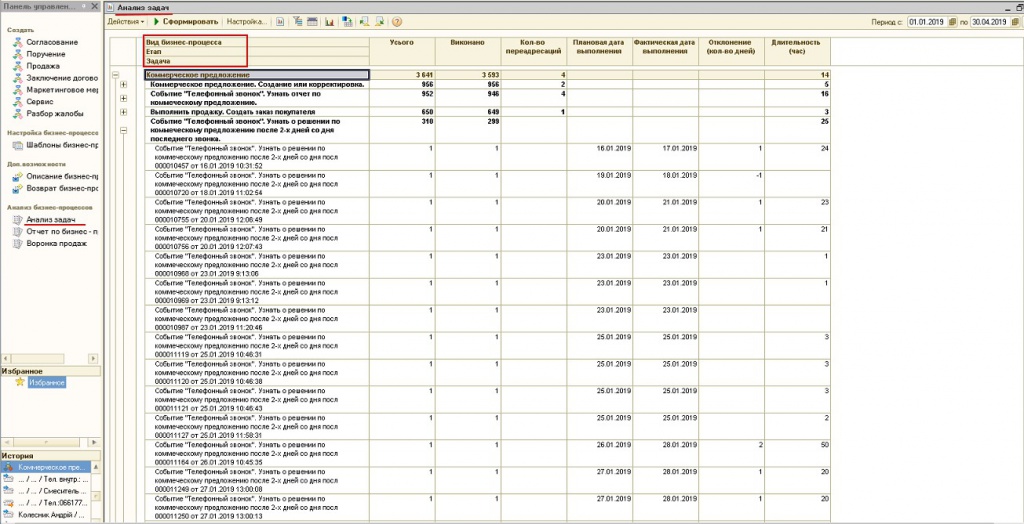Click the Возврат бизнес-процесса icon
The height and width of the screenshot is (524, 1024).
pyautogui.click(x=18, y=189)
